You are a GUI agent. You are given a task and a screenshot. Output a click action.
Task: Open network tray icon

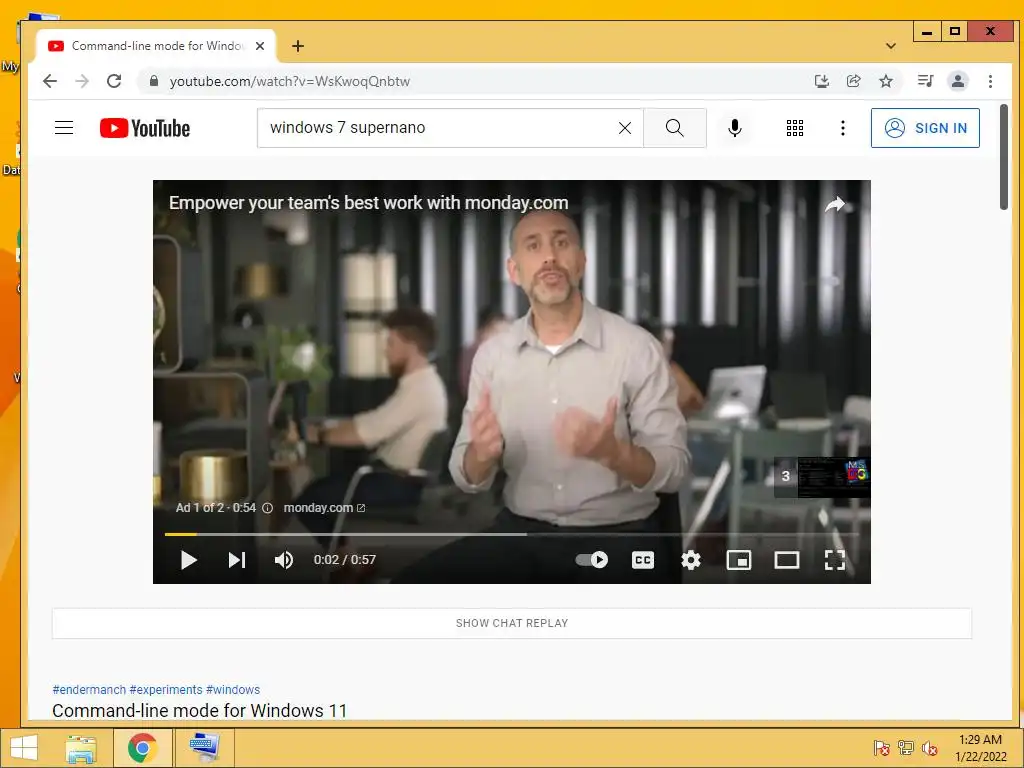click(906, 748)
